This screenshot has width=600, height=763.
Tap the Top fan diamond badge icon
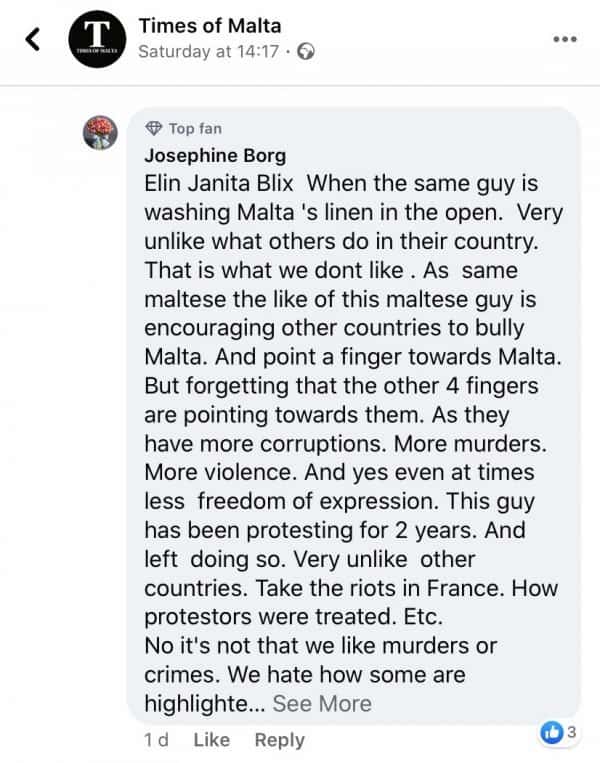(x=153, y=128)
